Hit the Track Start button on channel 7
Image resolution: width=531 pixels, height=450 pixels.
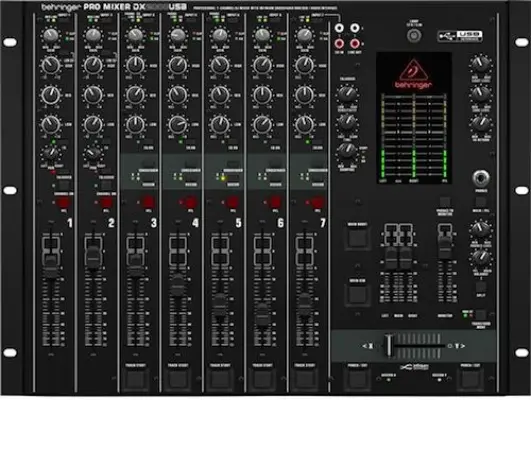304,379
